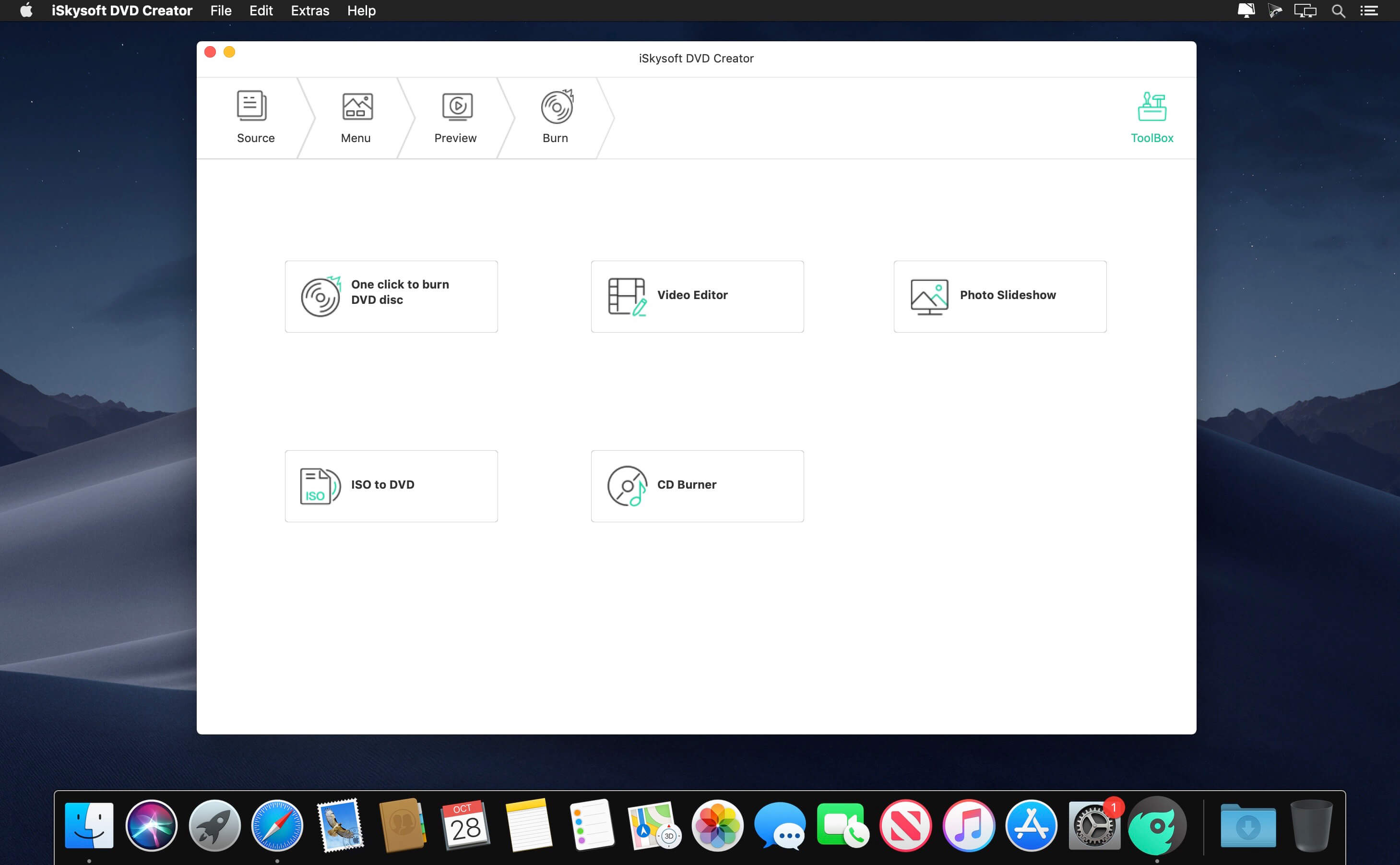Open Notification Center from the menu bar
This screenshot has height=865, width=1400.
[x=1368, y=10]
